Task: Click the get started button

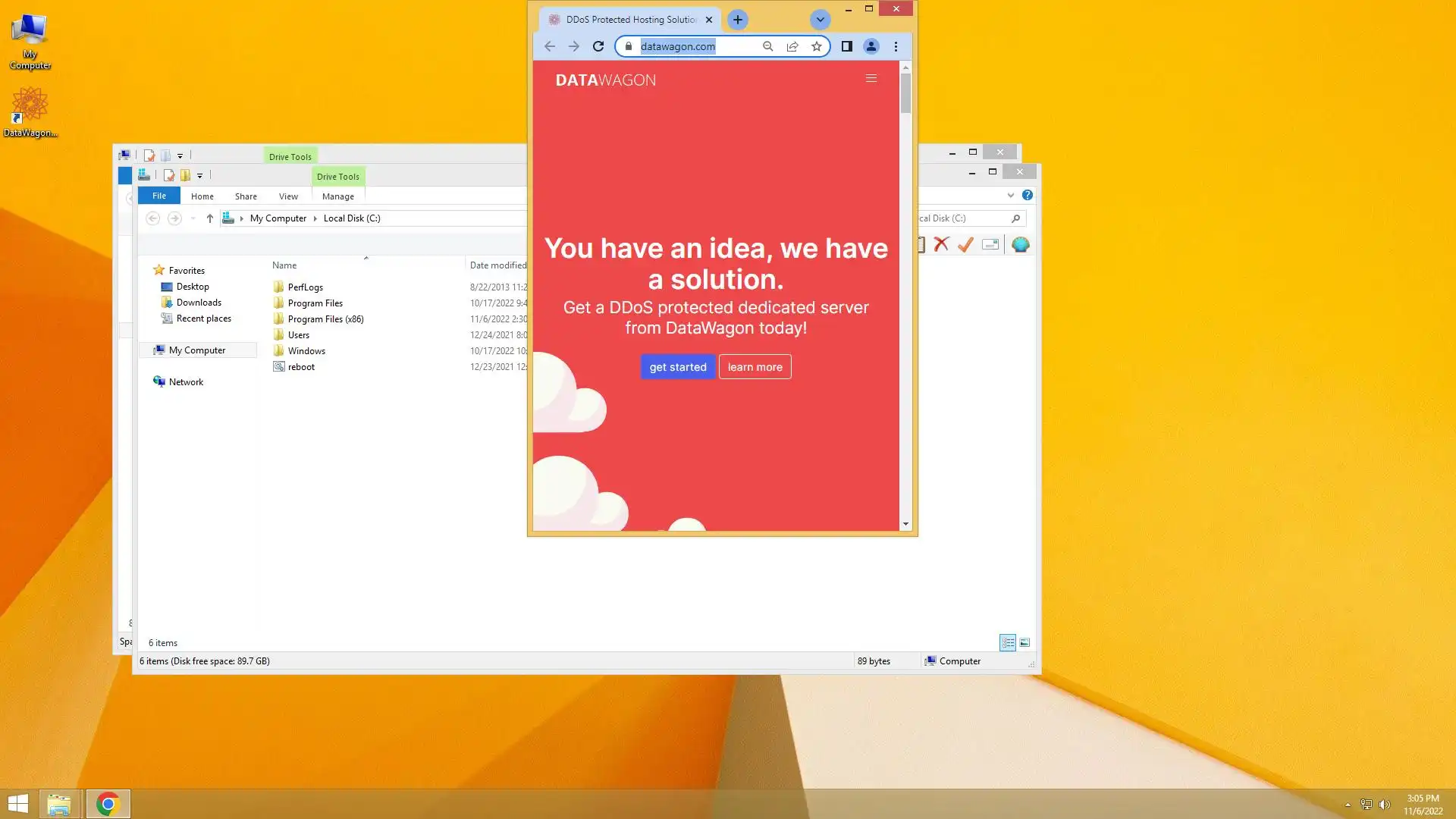Action: pos(677,367)
